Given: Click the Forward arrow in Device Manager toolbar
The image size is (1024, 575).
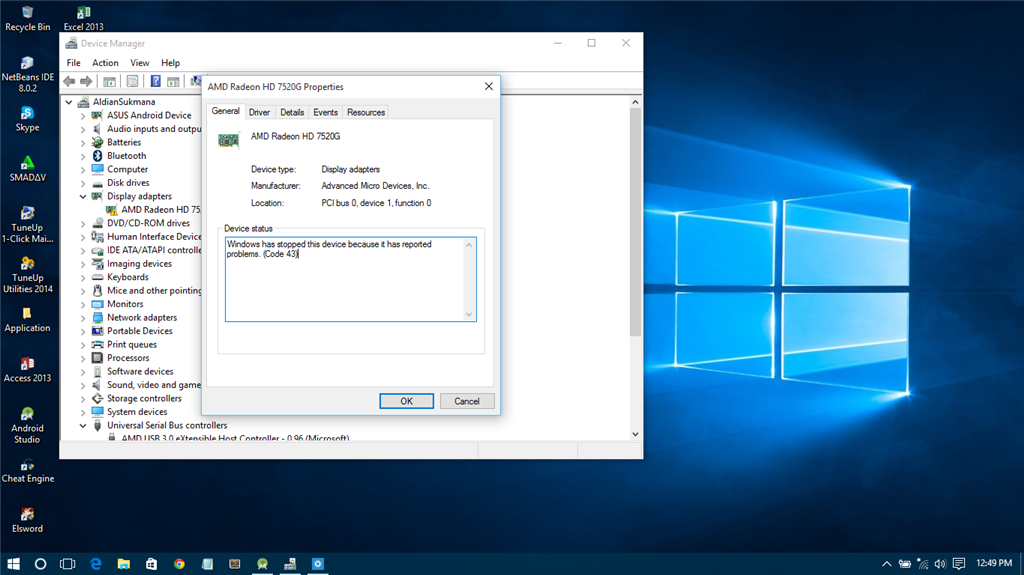Looking at the screenshot, I should coord(86,81).
